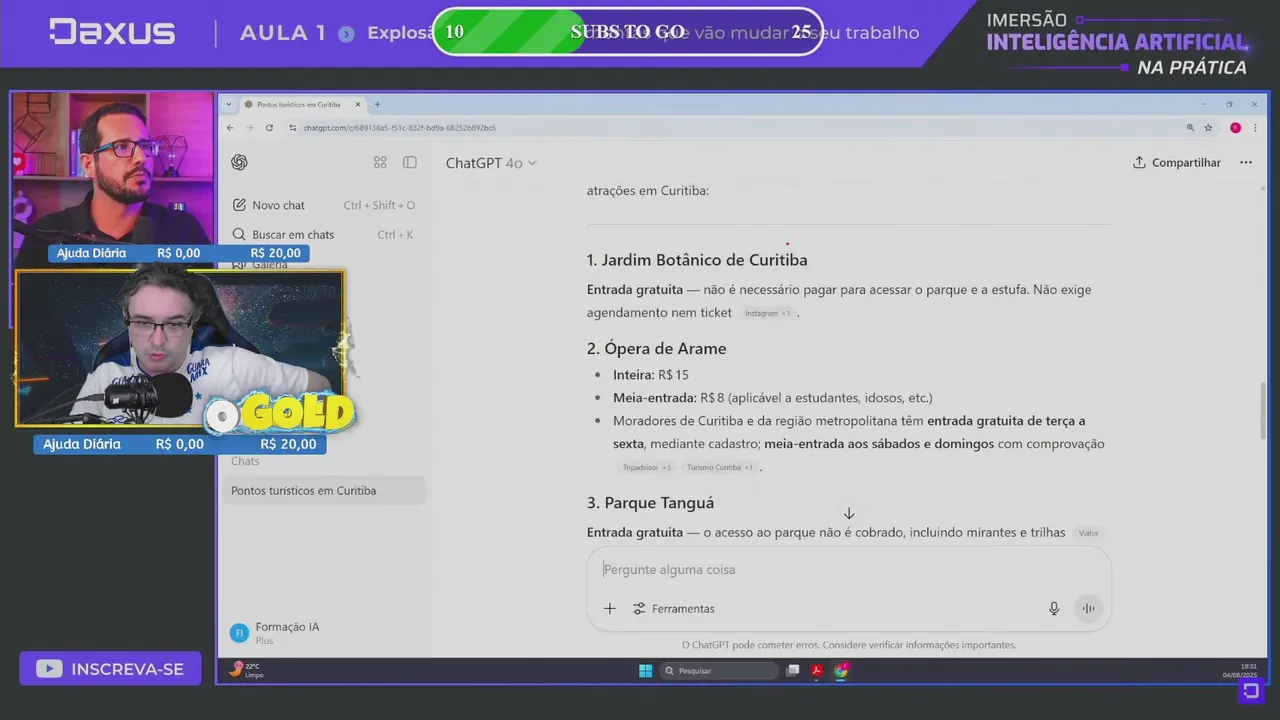Open the Formação IA account menu

click(x=324, y=632)
